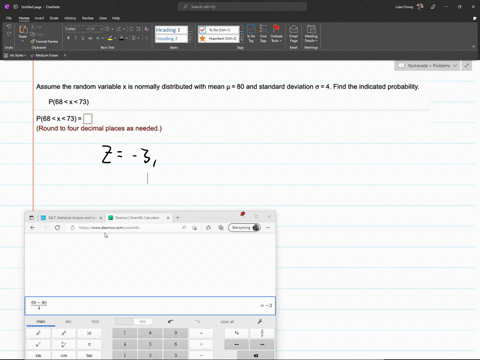The height and width of the screenshot is (360, 480).
Task: Open the bullet list dropdown arrow
Action: 112,29
